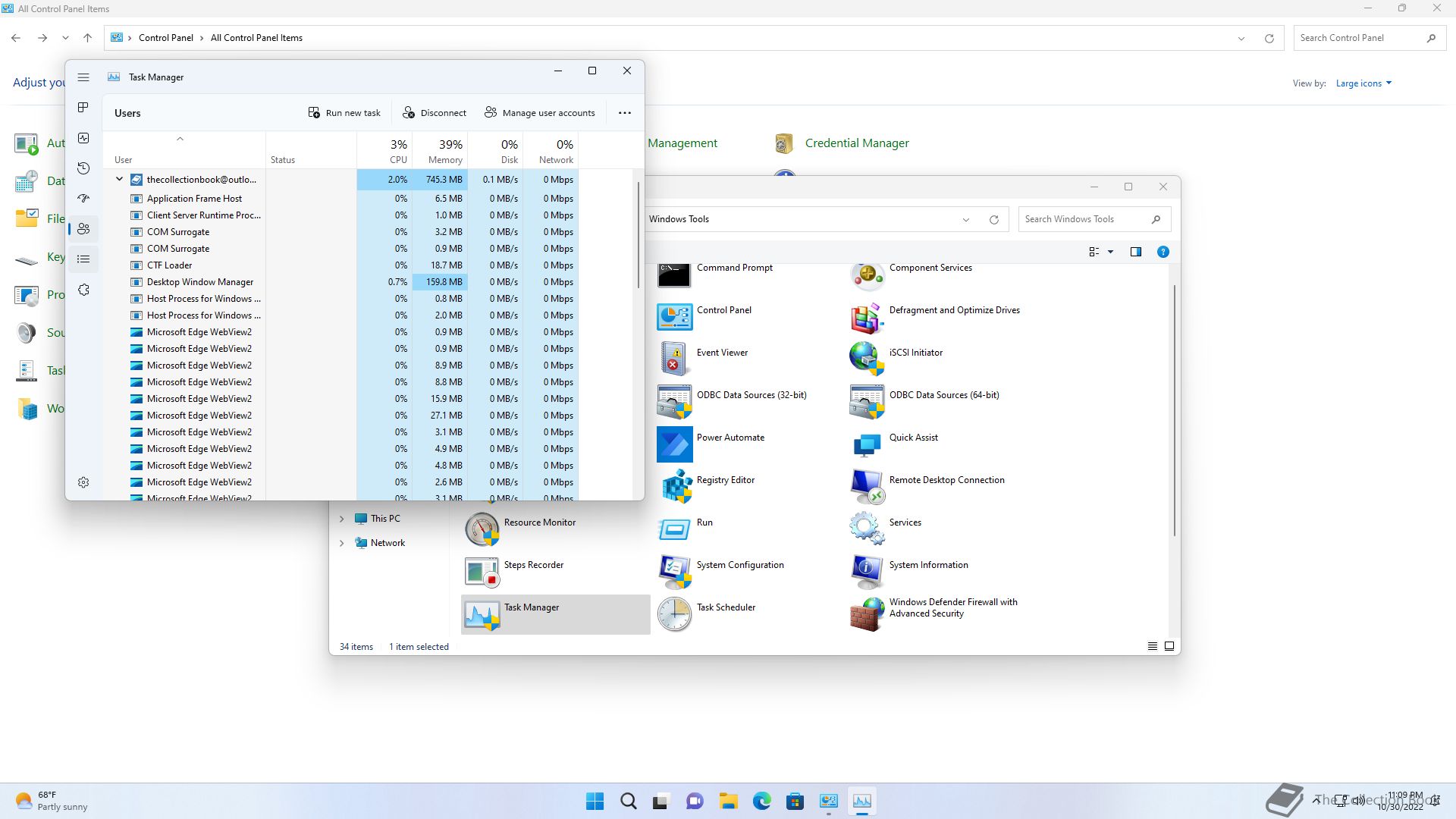
Task: Click Task Manager vertical scrollbar
Action: (x=639, y=235)
